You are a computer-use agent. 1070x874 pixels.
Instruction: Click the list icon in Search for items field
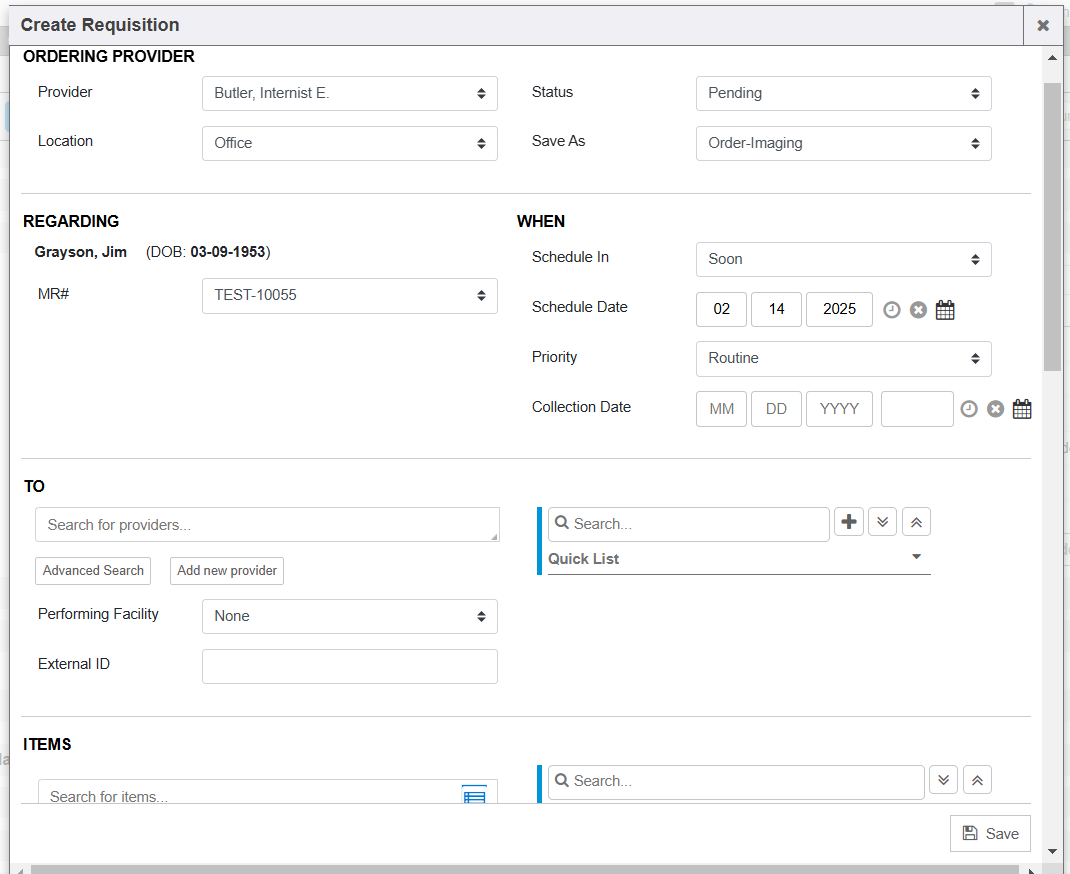(474, 796)
